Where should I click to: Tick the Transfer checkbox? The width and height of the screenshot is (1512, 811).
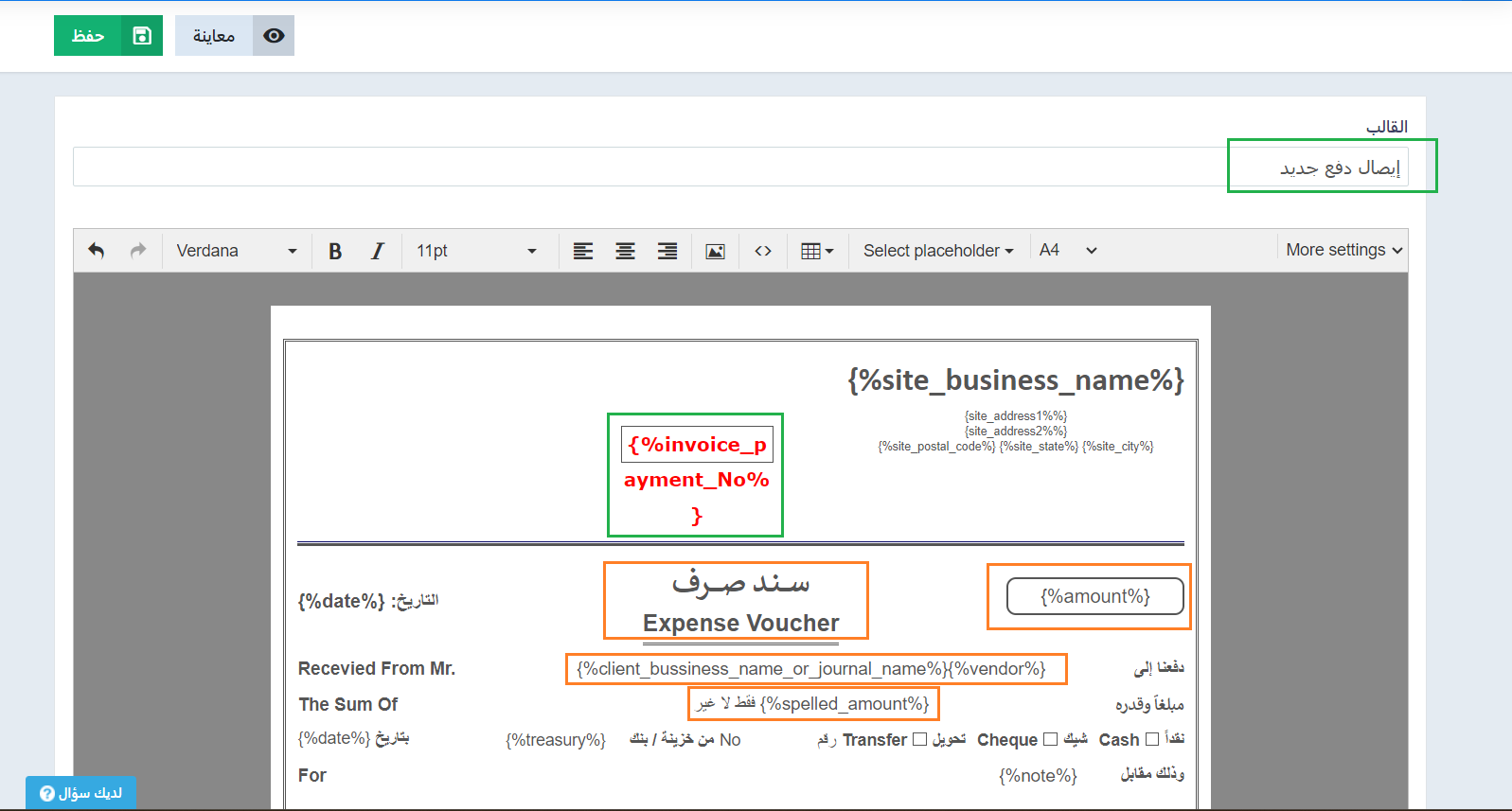pyautogui.click(x=919, y=739)
